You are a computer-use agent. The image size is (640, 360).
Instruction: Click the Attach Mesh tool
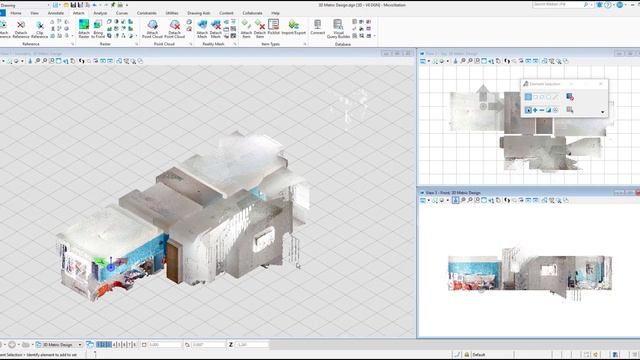click(202, 29)
